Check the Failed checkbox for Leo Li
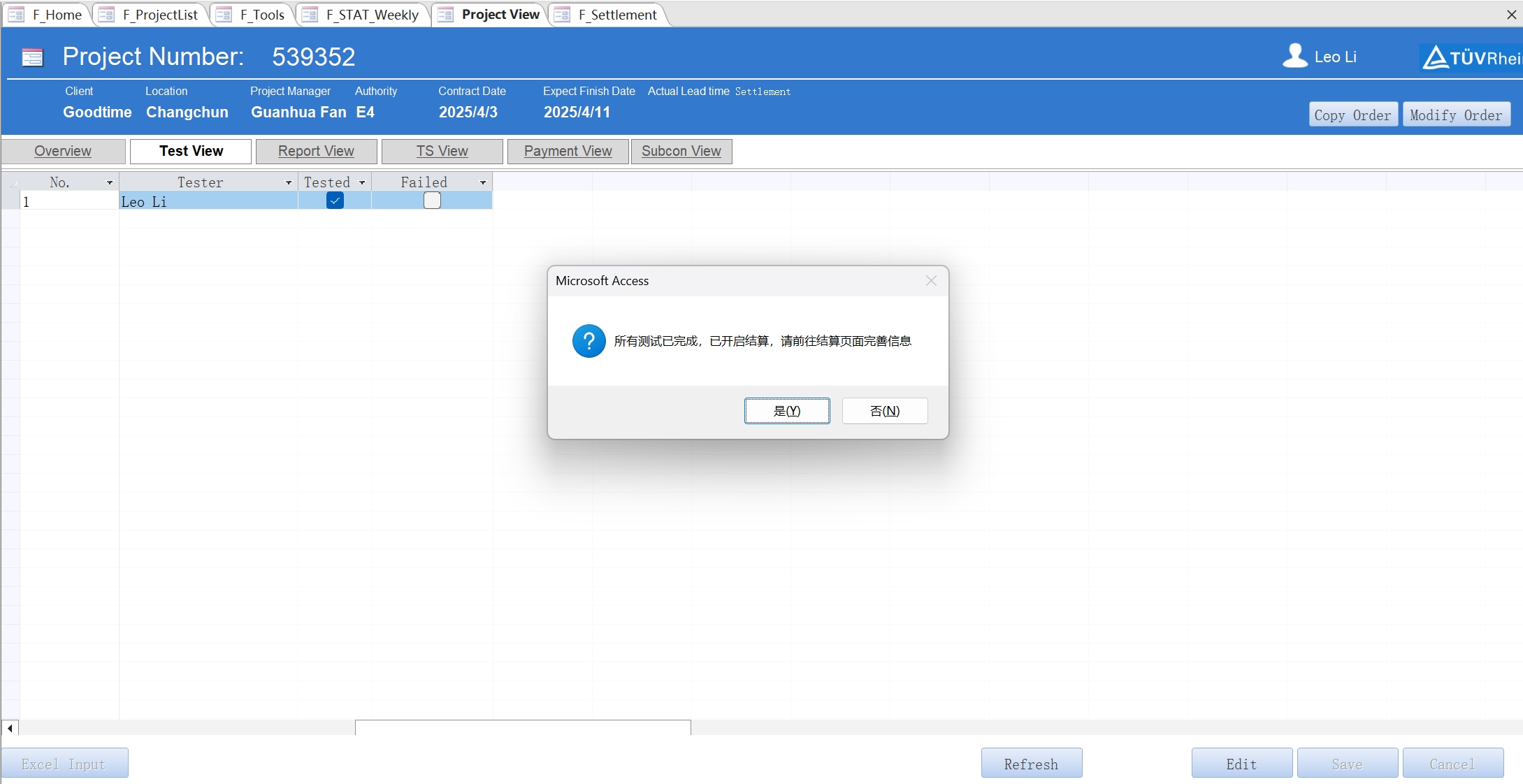This screenshot has width=1523, height=784. [433, 201]
